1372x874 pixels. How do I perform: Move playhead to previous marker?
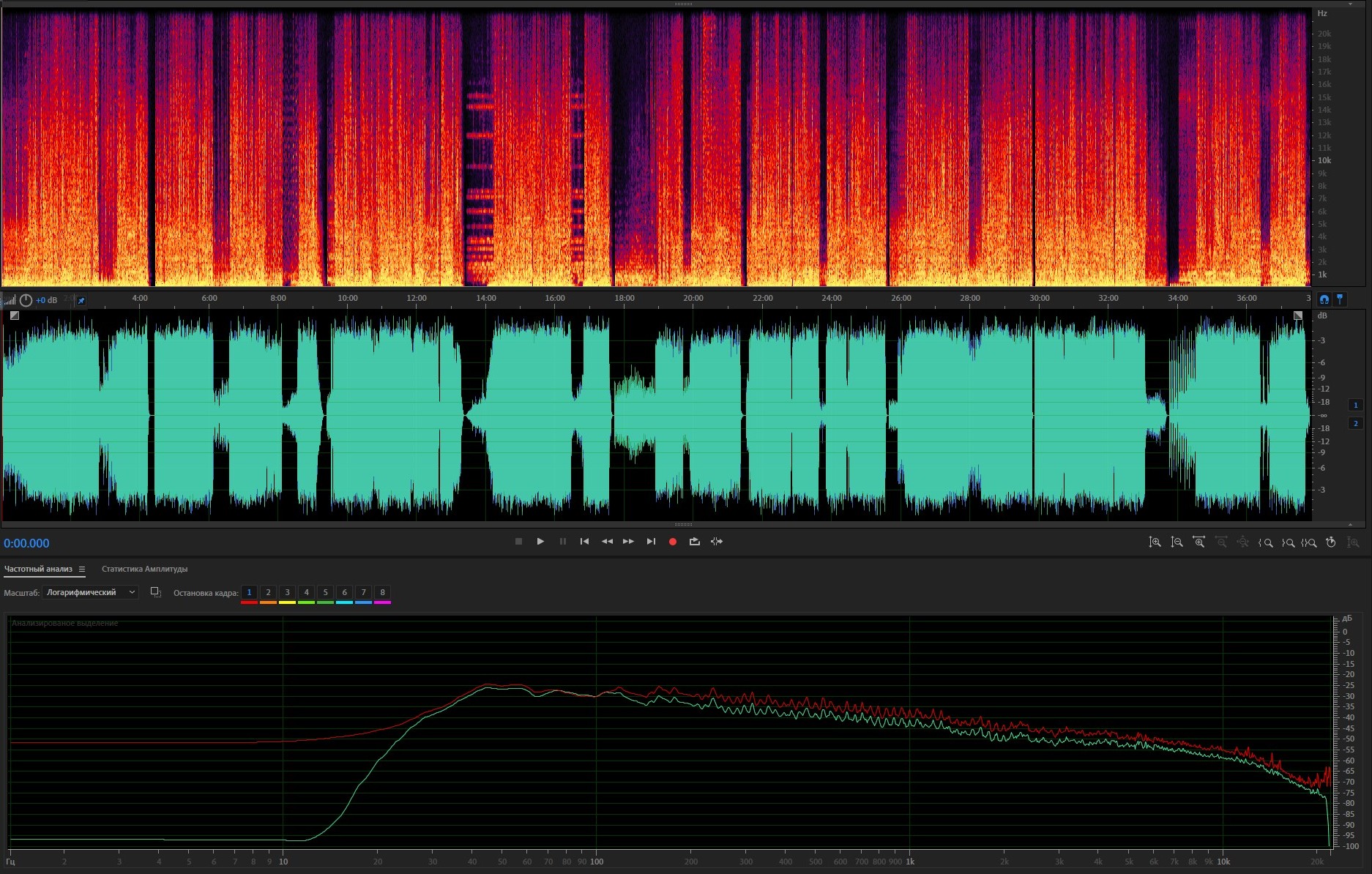[x=584, y=542]
